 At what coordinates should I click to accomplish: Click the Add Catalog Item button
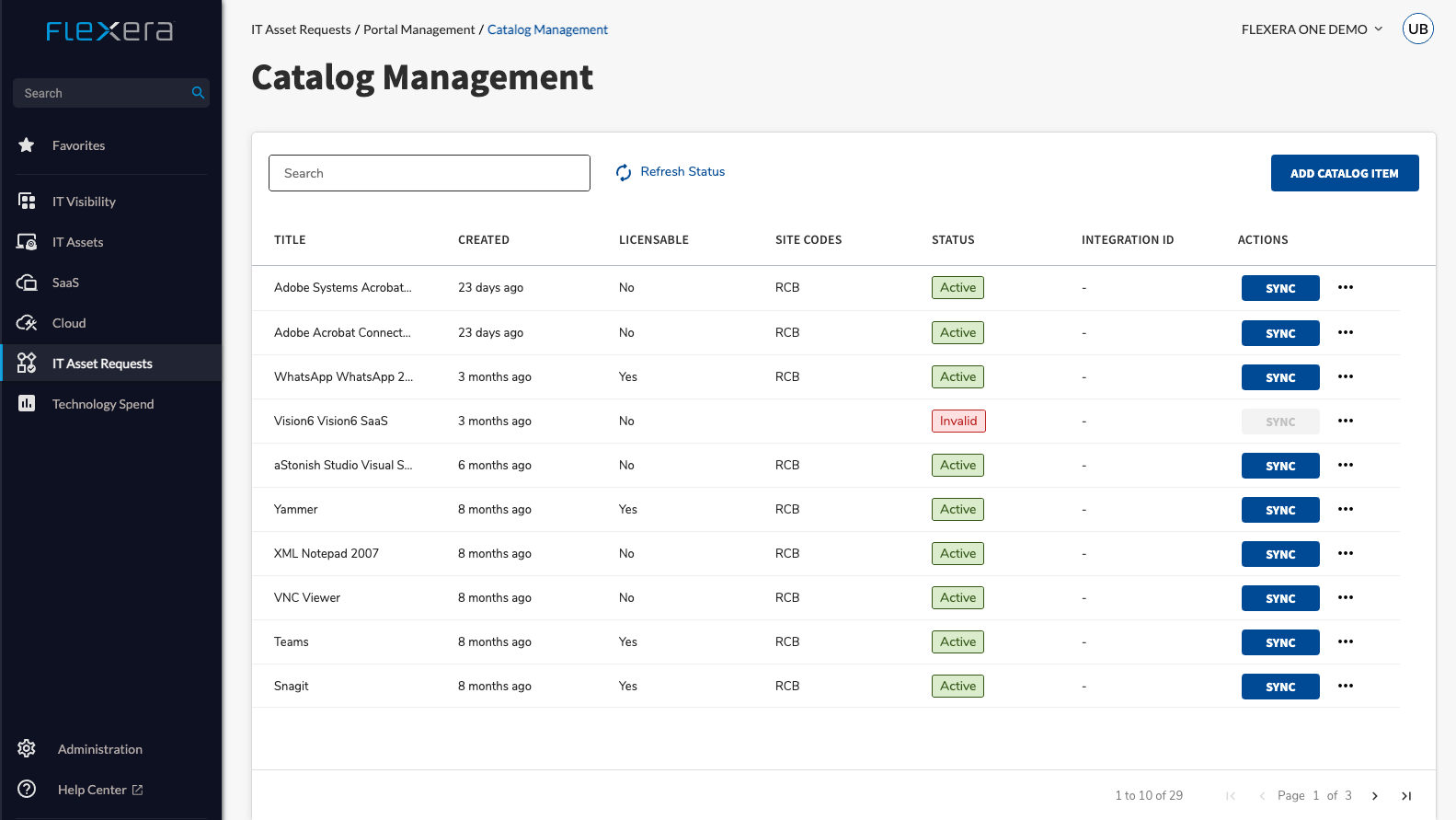point(1344,173)
